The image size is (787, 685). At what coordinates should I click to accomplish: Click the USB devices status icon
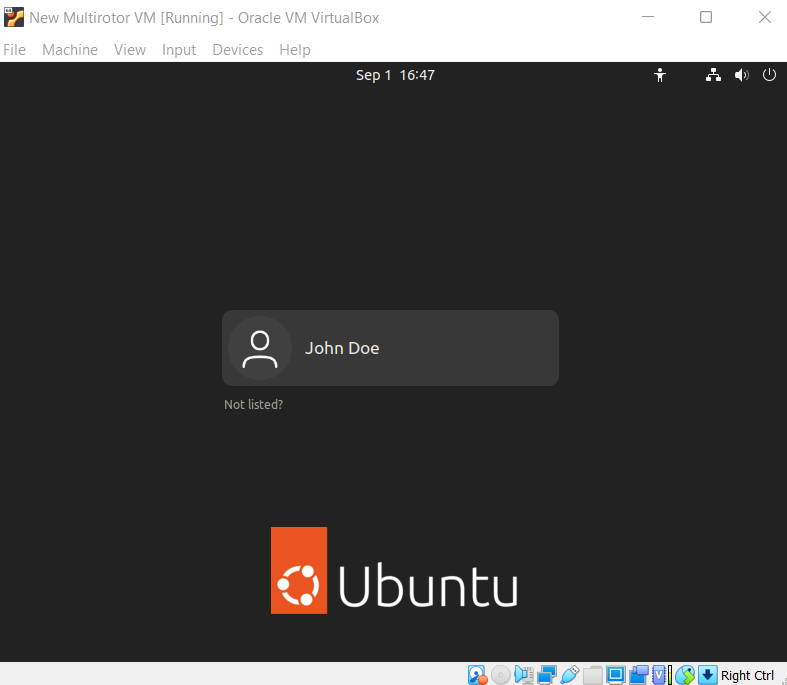coord(570,675)
